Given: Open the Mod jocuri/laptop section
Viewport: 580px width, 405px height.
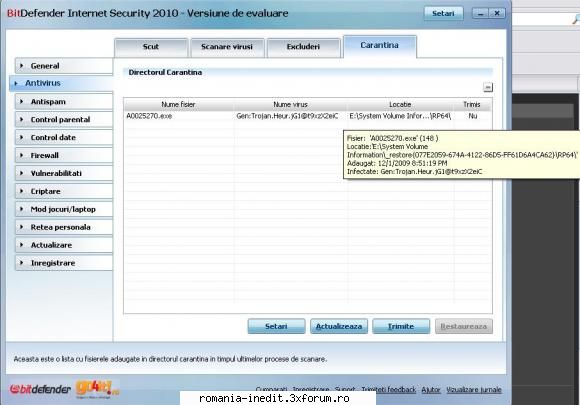Looking at the screenshot, I should 64,209.
